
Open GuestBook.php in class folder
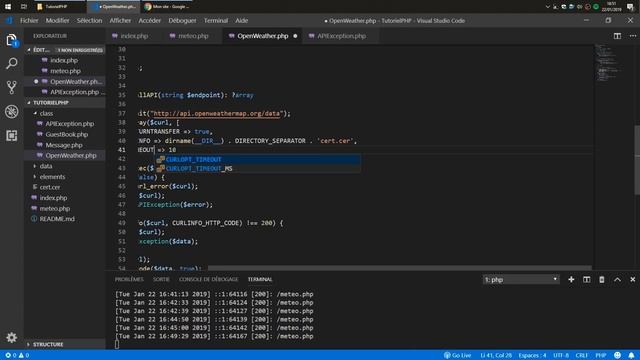point(67,134)
